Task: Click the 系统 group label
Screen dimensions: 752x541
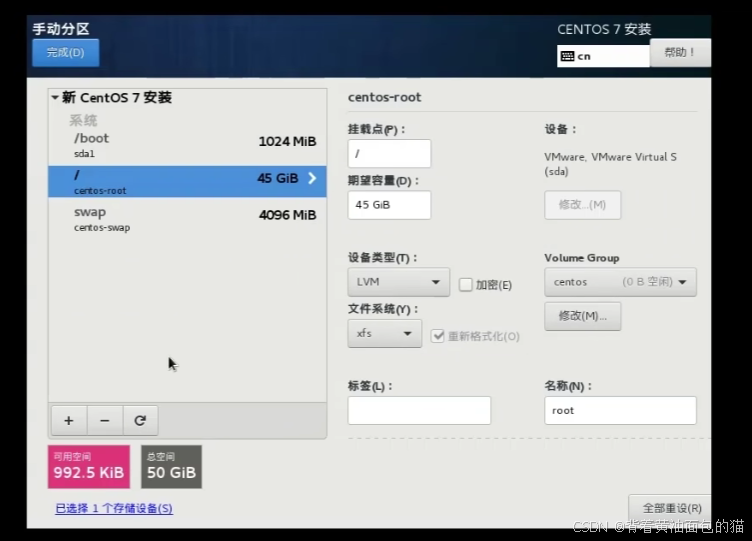Action: (x=83, y=120)
